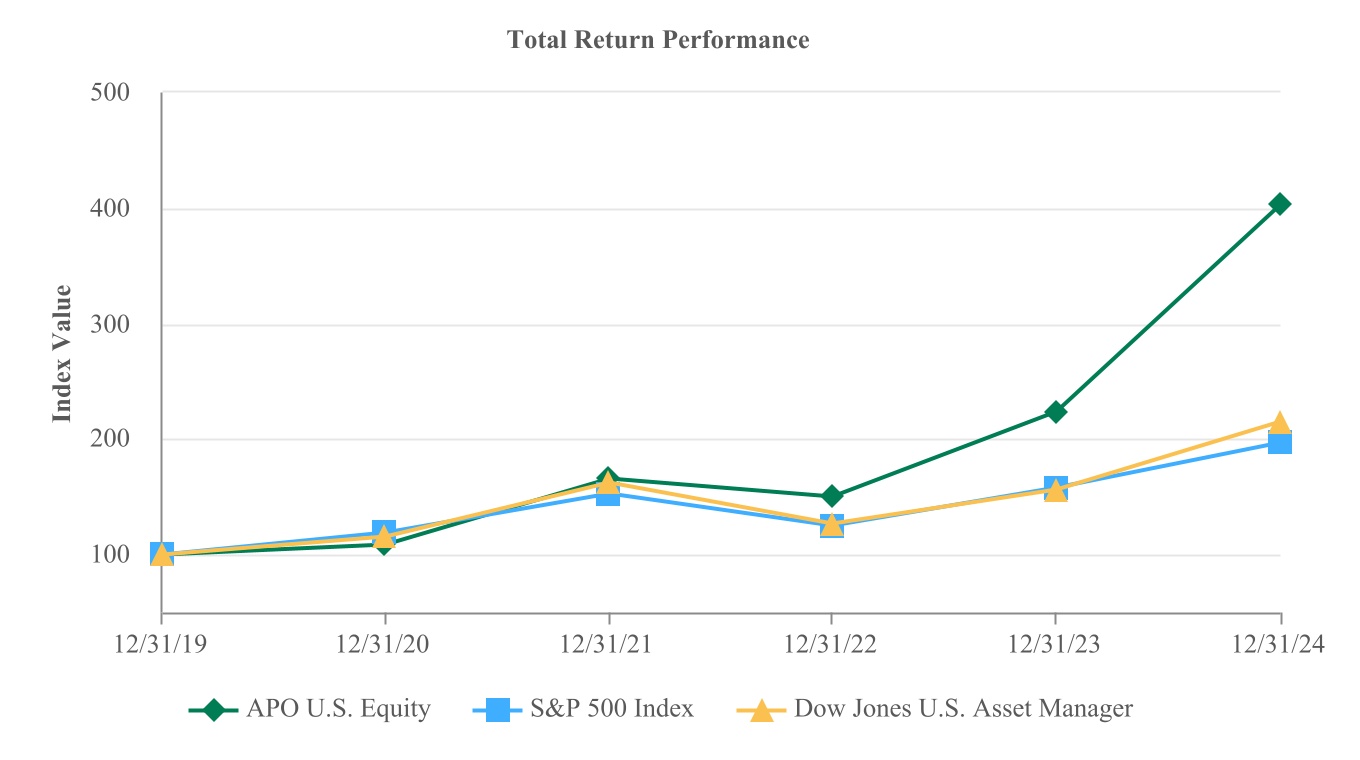Click the "S&P 500 Index" legend label
1360x760 pixels.
614,710
